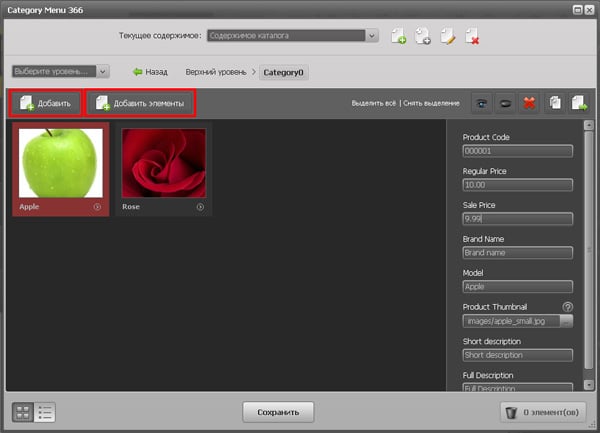Open the Apple item options arrow
This screenshot has height=433, width=600.
click(98, 207)
